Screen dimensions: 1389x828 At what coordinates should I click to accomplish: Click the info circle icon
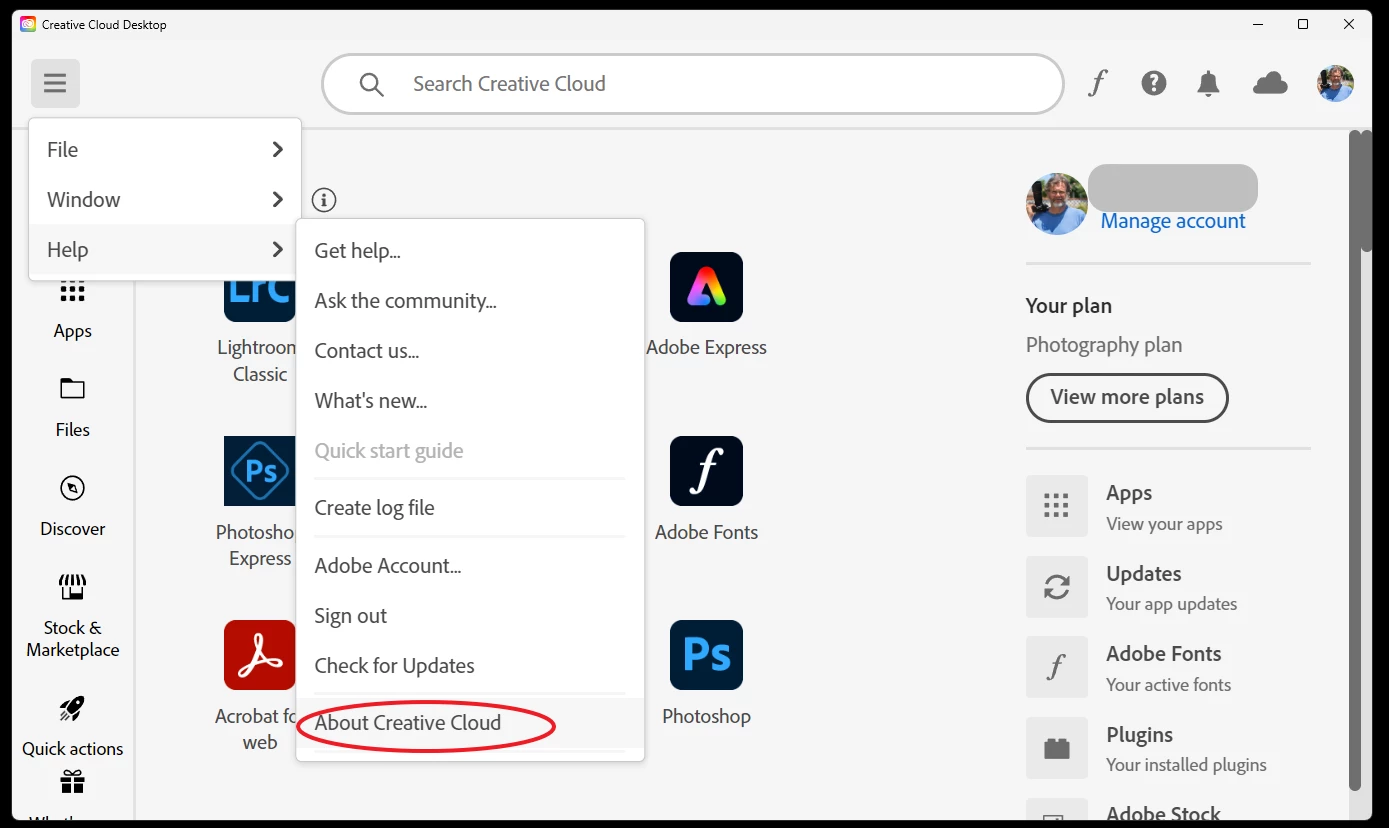[x=324, y=200]
